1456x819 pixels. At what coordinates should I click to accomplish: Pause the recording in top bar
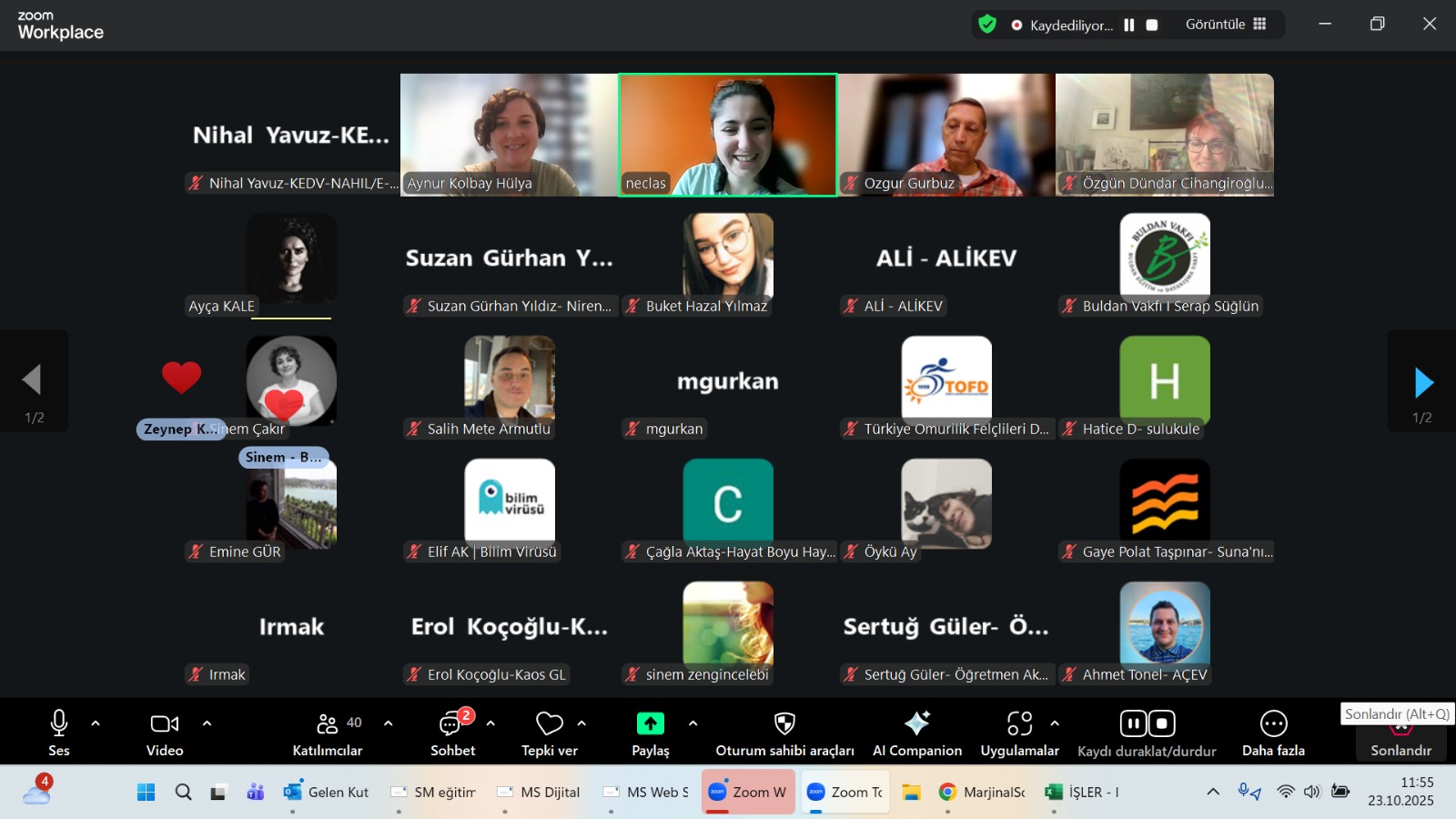tap(1129, 25)
